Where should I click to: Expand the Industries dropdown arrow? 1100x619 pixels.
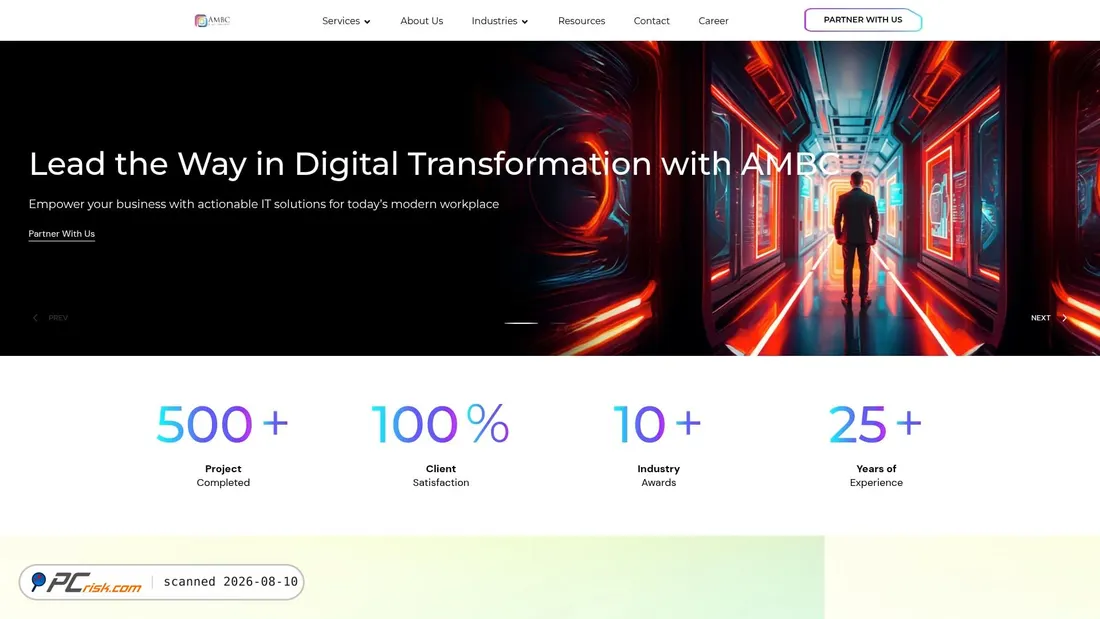(525, 22)
